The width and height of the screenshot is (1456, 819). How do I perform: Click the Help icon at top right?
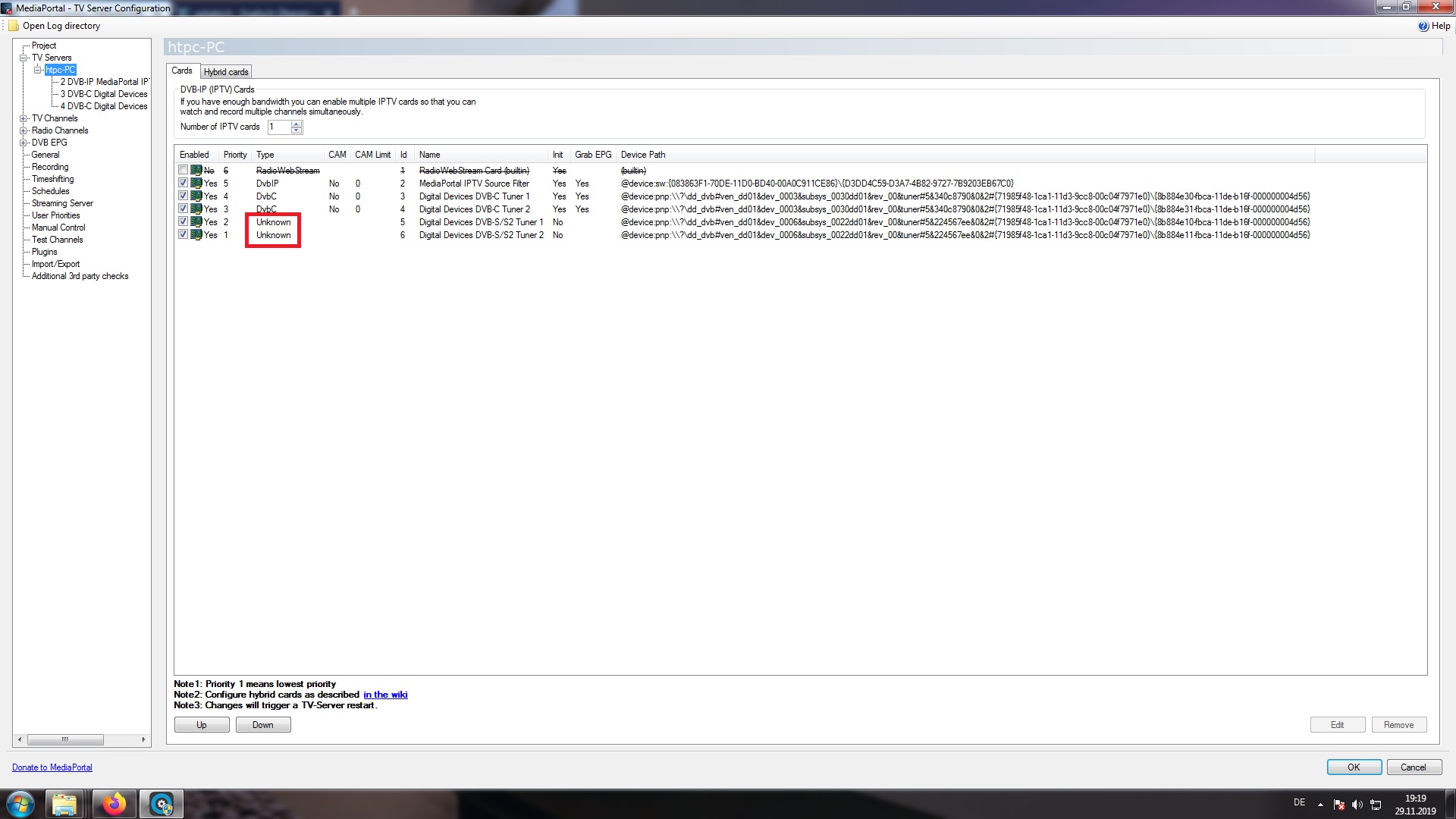(1423, 26)
